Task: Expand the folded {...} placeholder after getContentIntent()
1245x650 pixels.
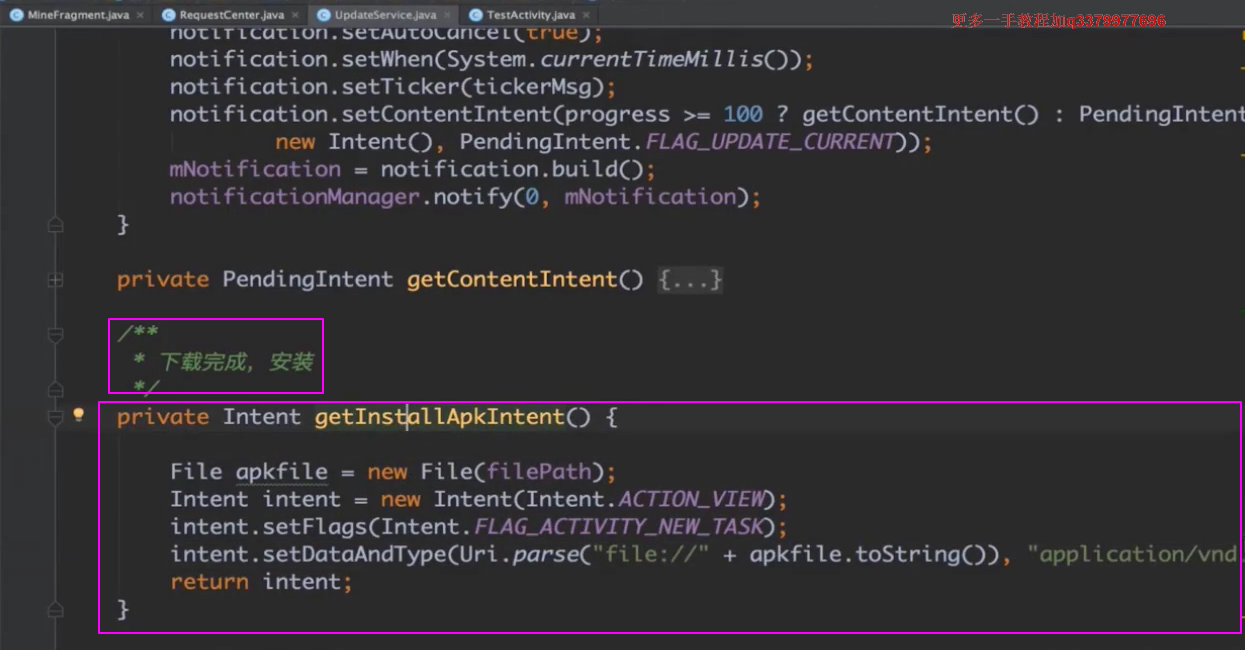Action: (690, 280)
